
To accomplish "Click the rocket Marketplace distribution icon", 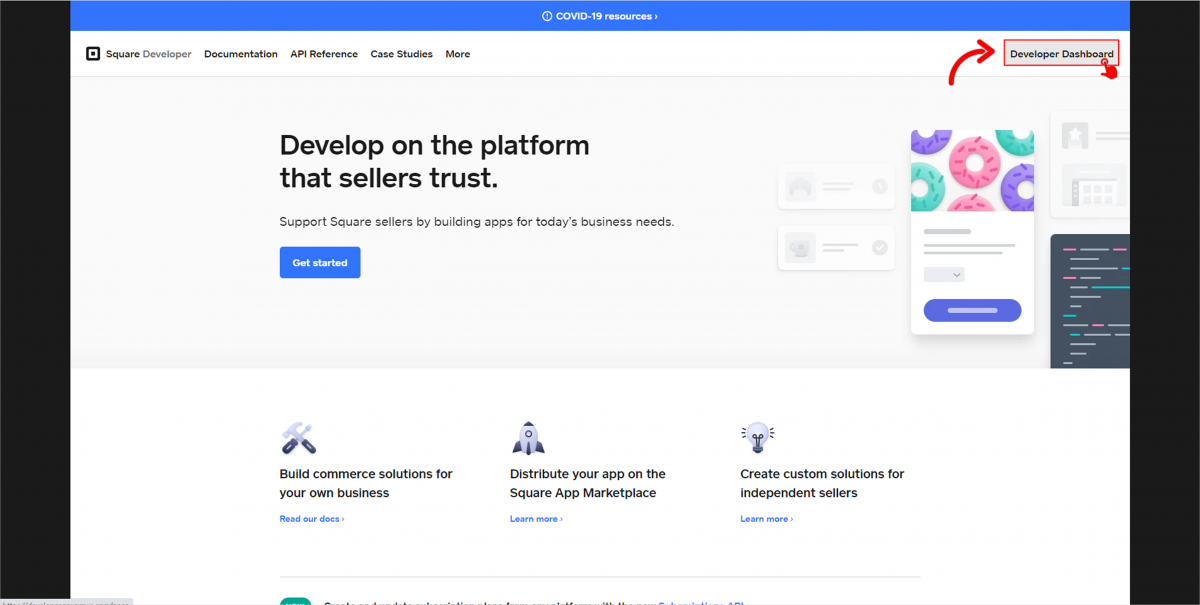I will coord(529,437).
